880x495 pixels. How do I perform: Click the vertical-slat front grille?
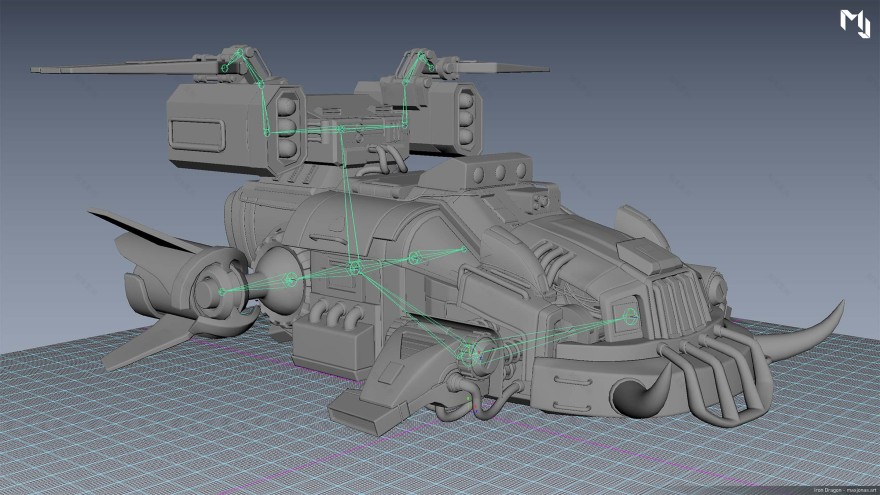point(680,298)
